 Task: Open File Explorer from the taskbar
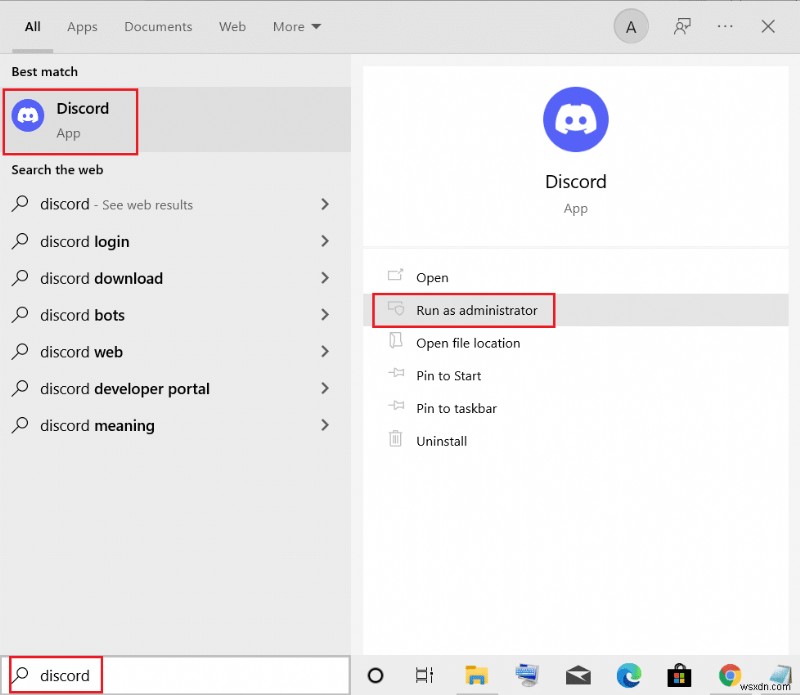click(476, 675)
